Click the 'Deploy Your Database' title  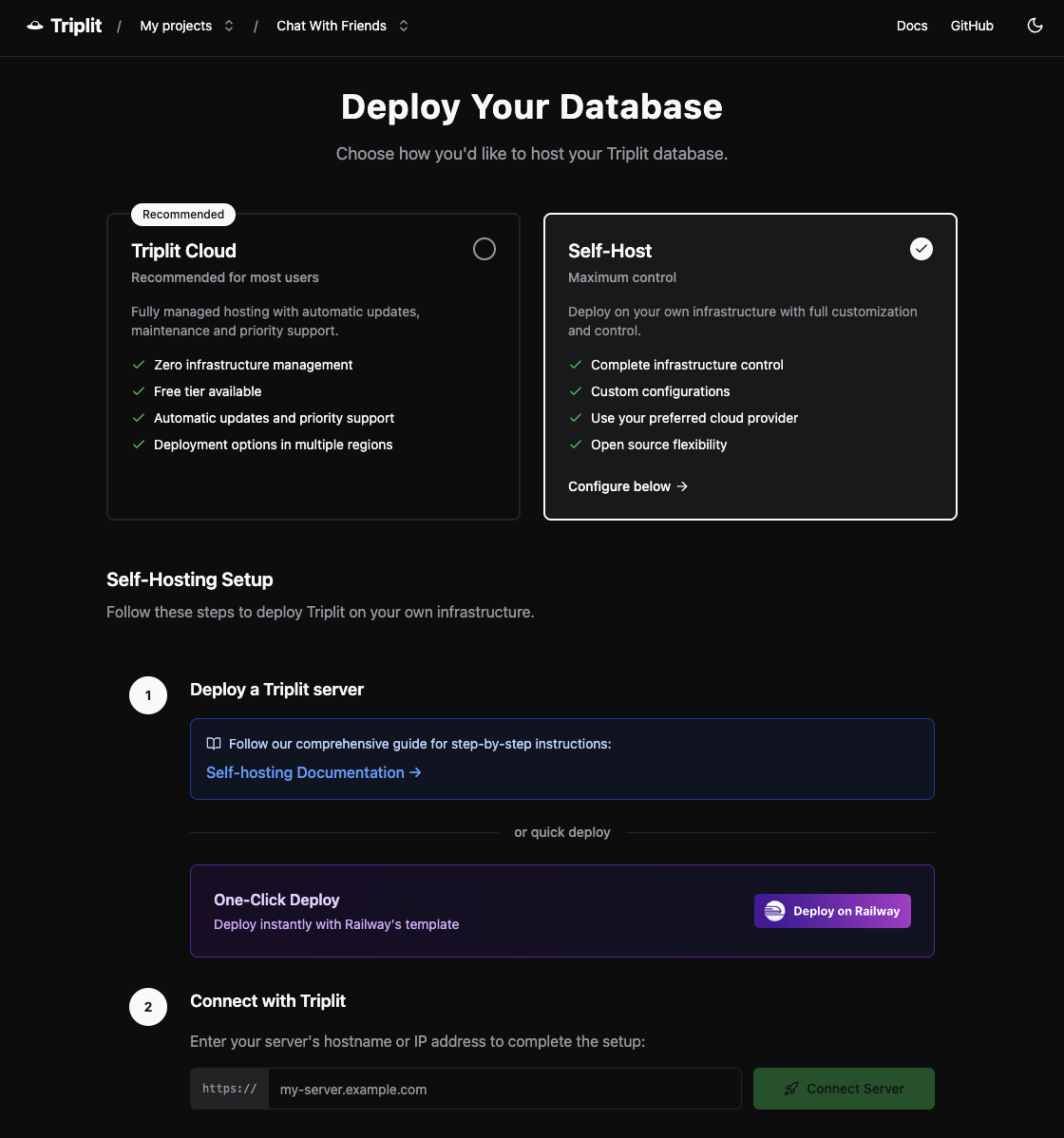pos(532,106)
